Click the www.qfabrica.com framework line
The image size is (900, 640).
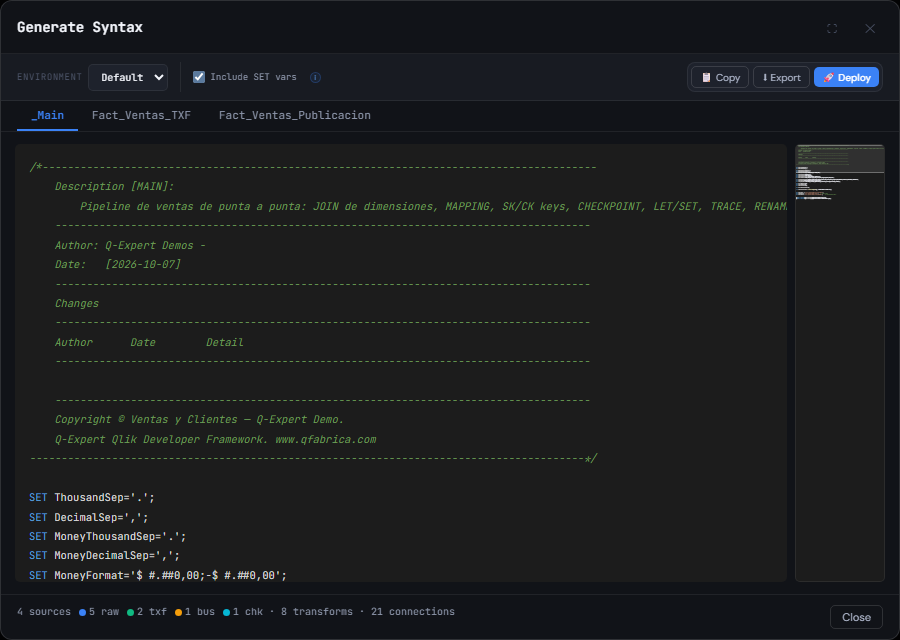(215, 440)
